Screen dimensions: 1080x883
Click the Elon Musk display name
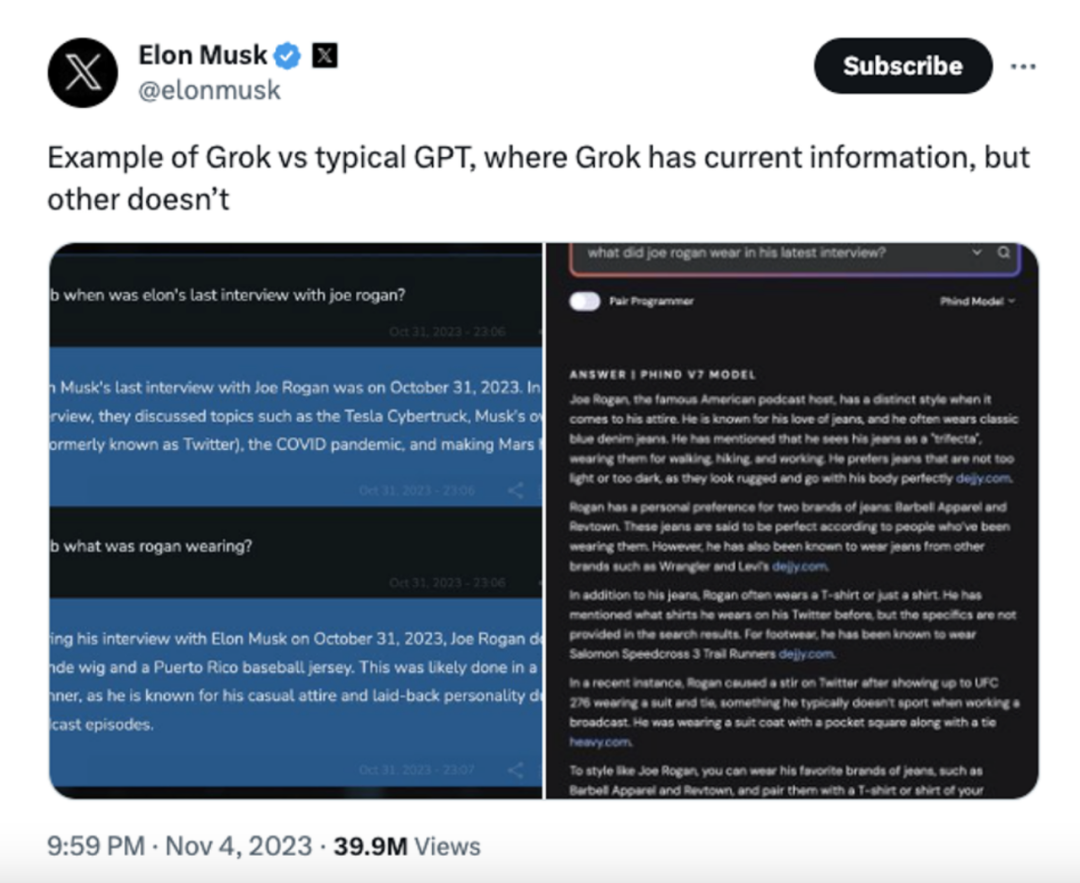pyautogui.click(x=200, y=55)
